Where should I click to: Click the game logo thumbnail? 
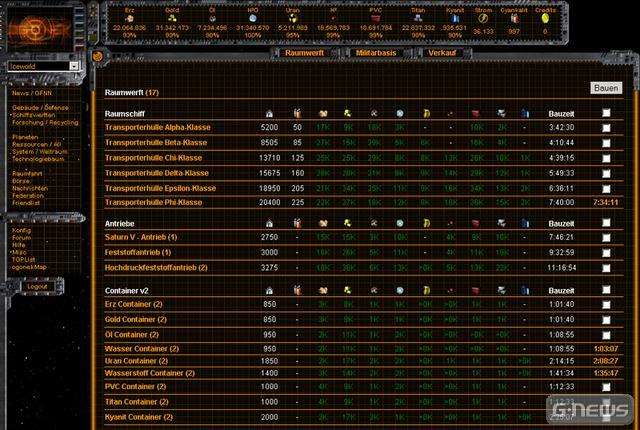click(x=40, y=29)
